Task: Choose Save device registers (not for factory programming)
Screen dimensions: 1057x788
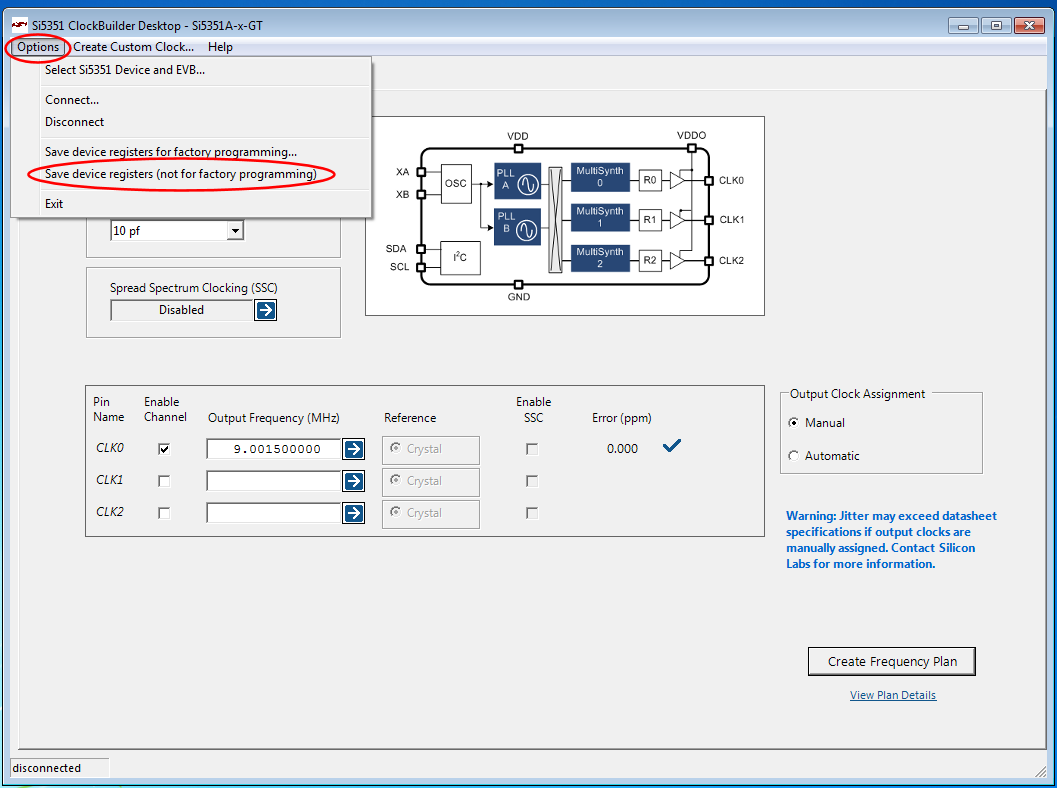Action: pyautogui.click(x=180, y=174)
